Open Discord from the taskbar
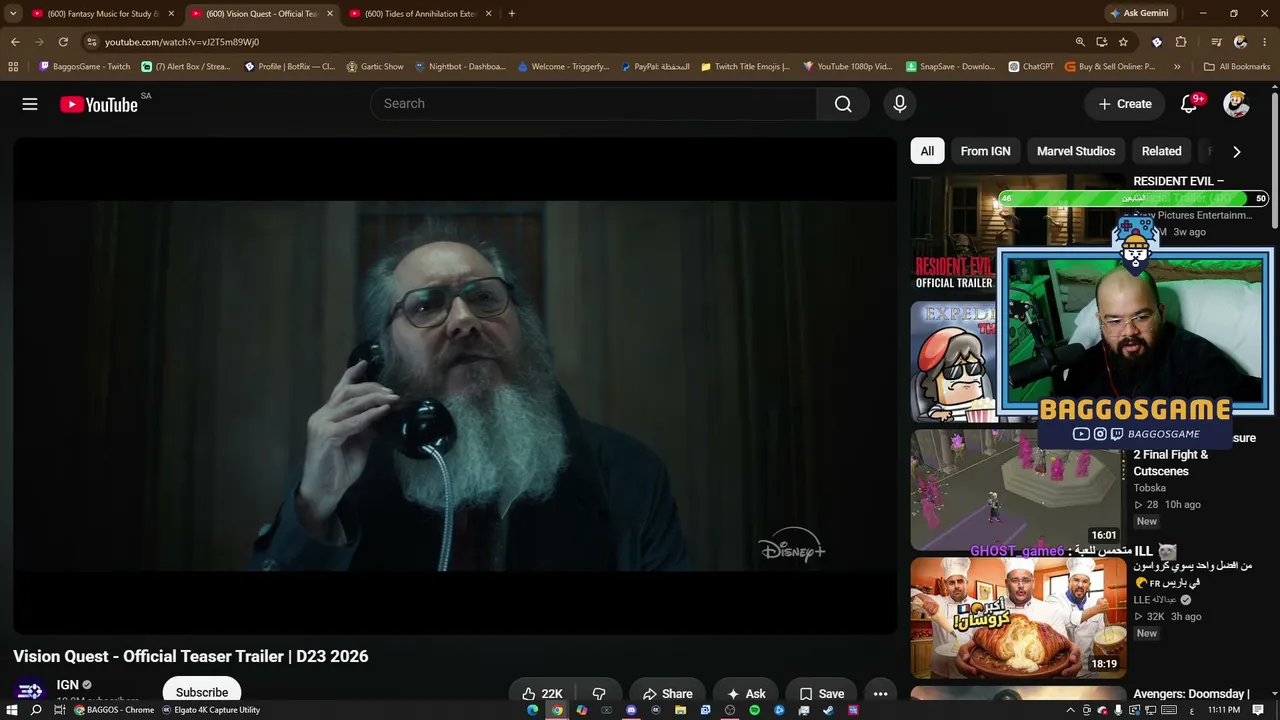 coord(631,710)
